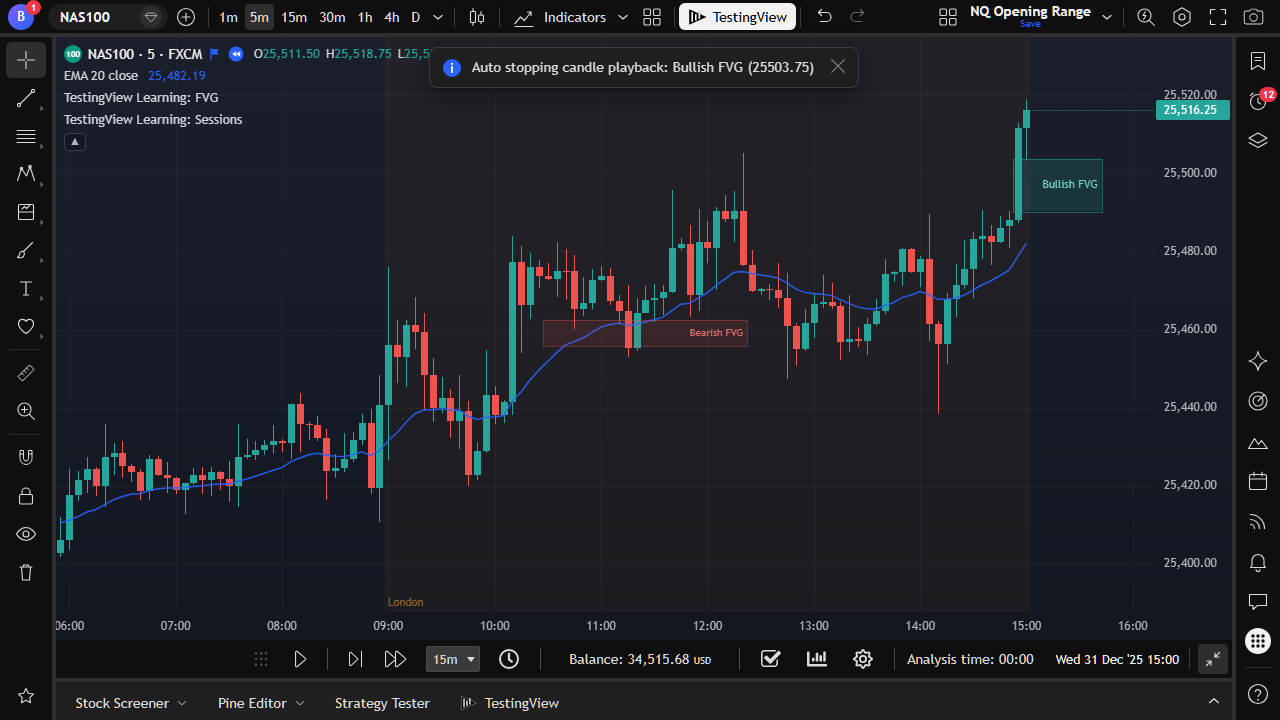1280x720 pixels.
Task: Open the Strategy Tester tab
Action: 382,703
